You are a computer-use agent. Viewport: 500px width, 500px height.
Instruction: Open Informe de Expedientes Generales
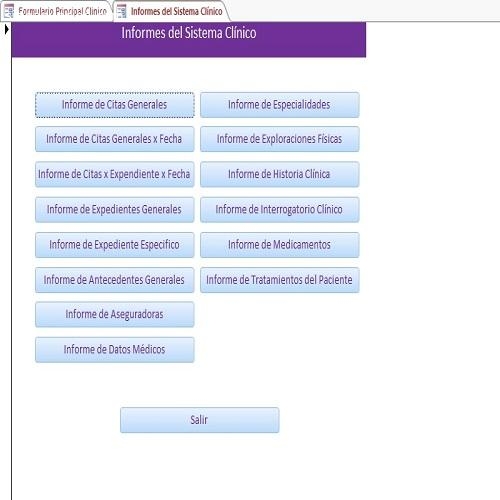[115, 209]
